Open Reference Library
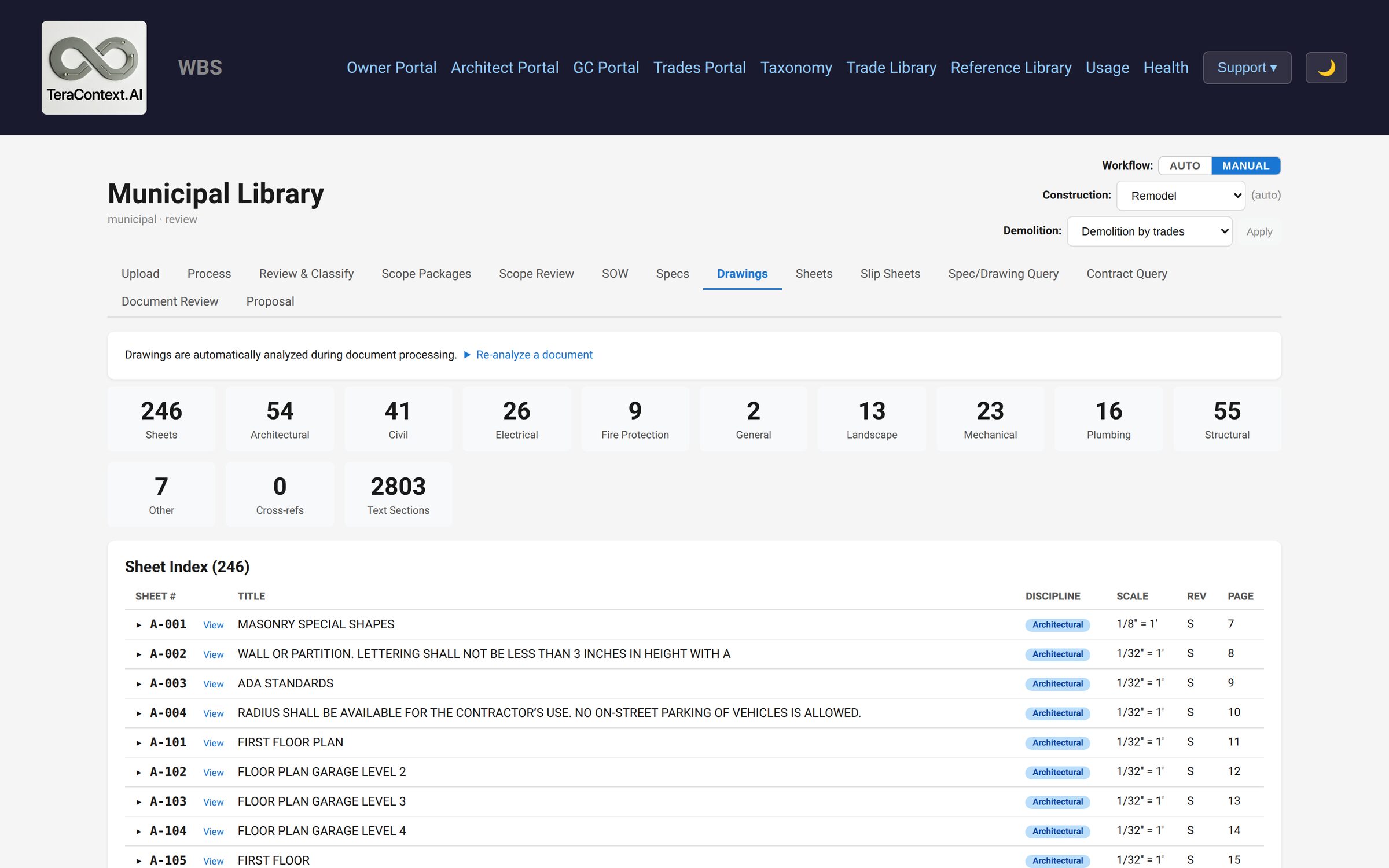 point(1011,68)
